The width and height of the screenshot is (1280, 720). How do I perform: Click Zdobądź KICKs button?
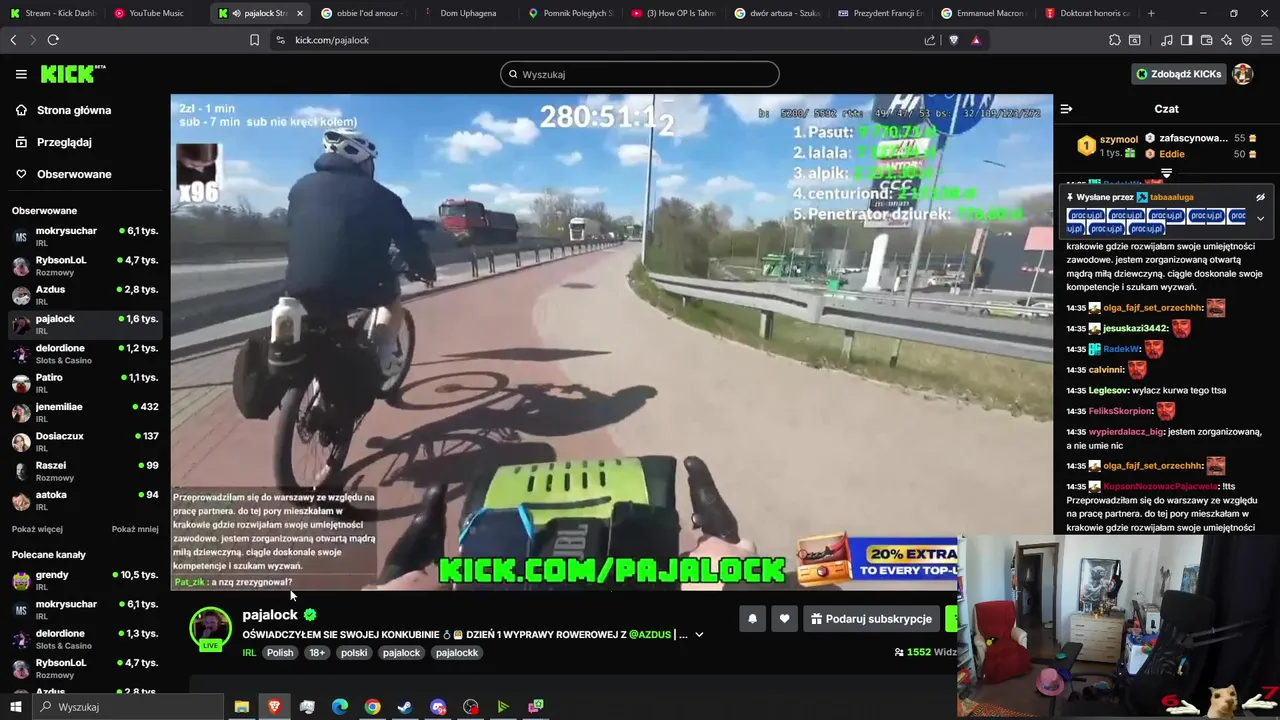[1178, 74]
